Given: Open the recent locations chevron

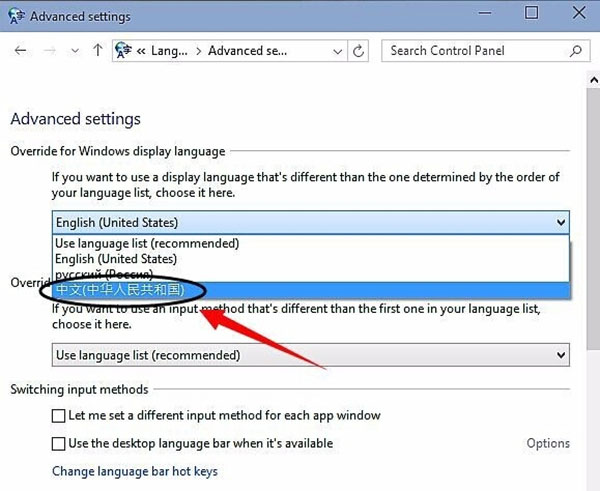Looking at the screenshot, I should pyautogui.click(x=75, y=51).
